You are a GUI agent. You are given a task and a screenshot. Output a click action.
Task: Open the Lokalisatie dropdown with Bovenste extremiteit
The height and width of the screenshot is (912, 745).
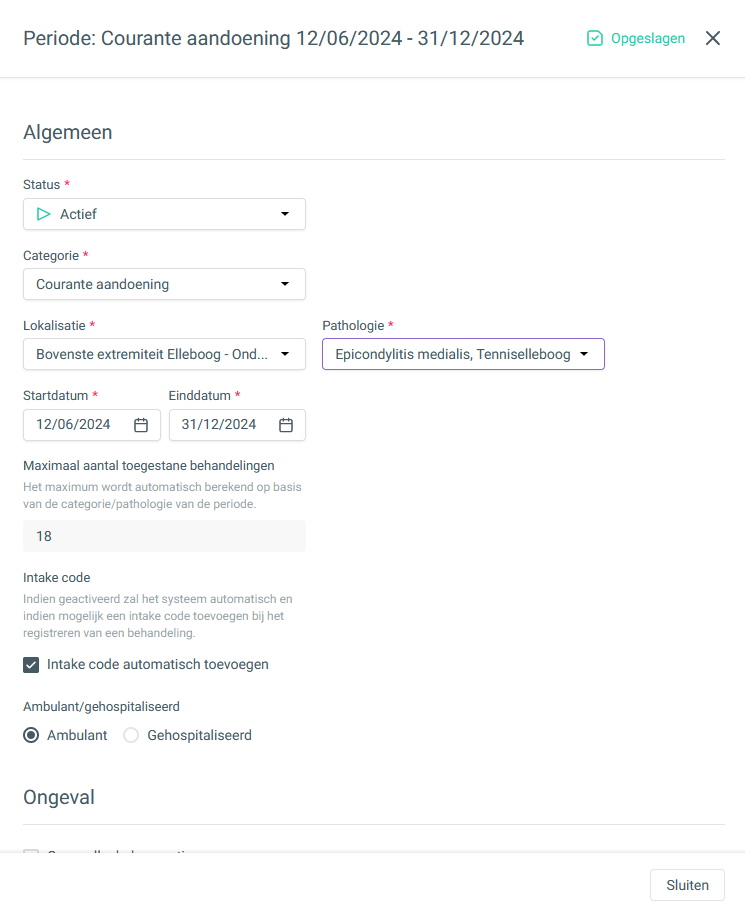click(x=165, y=354)
